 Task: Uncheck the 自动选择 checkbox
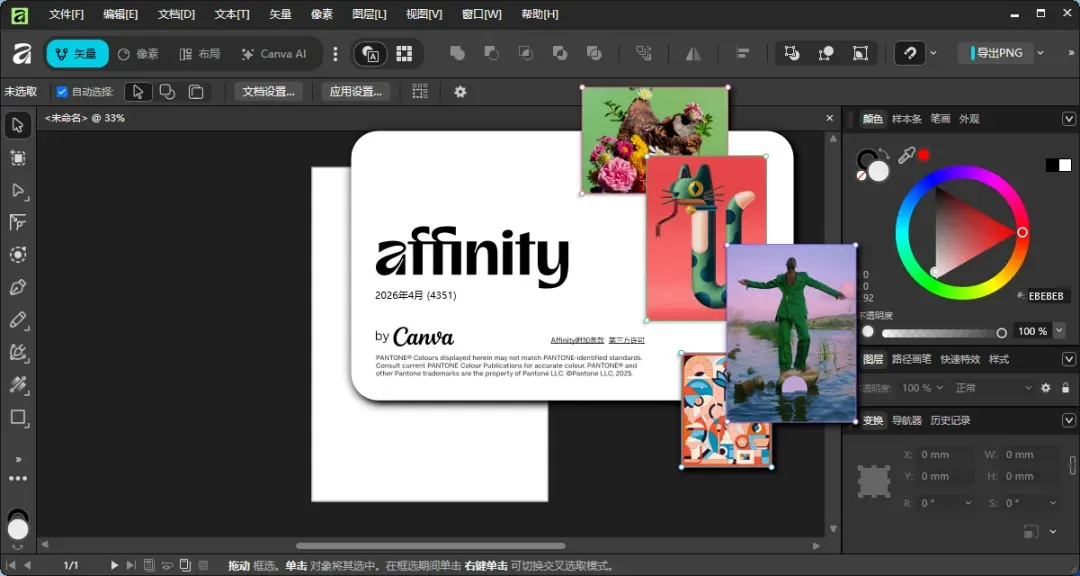[62, 92]
